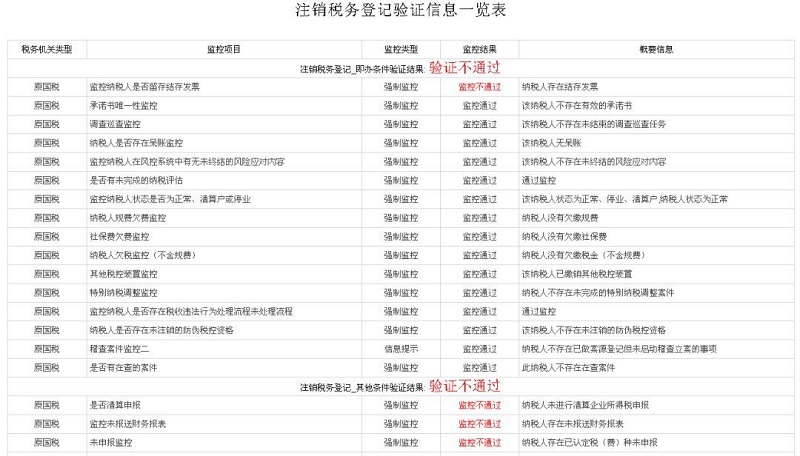Click the 监控结果 column header
Image resolution: width=800 pixels, height=456 pixels.
[x=480, y=49]
